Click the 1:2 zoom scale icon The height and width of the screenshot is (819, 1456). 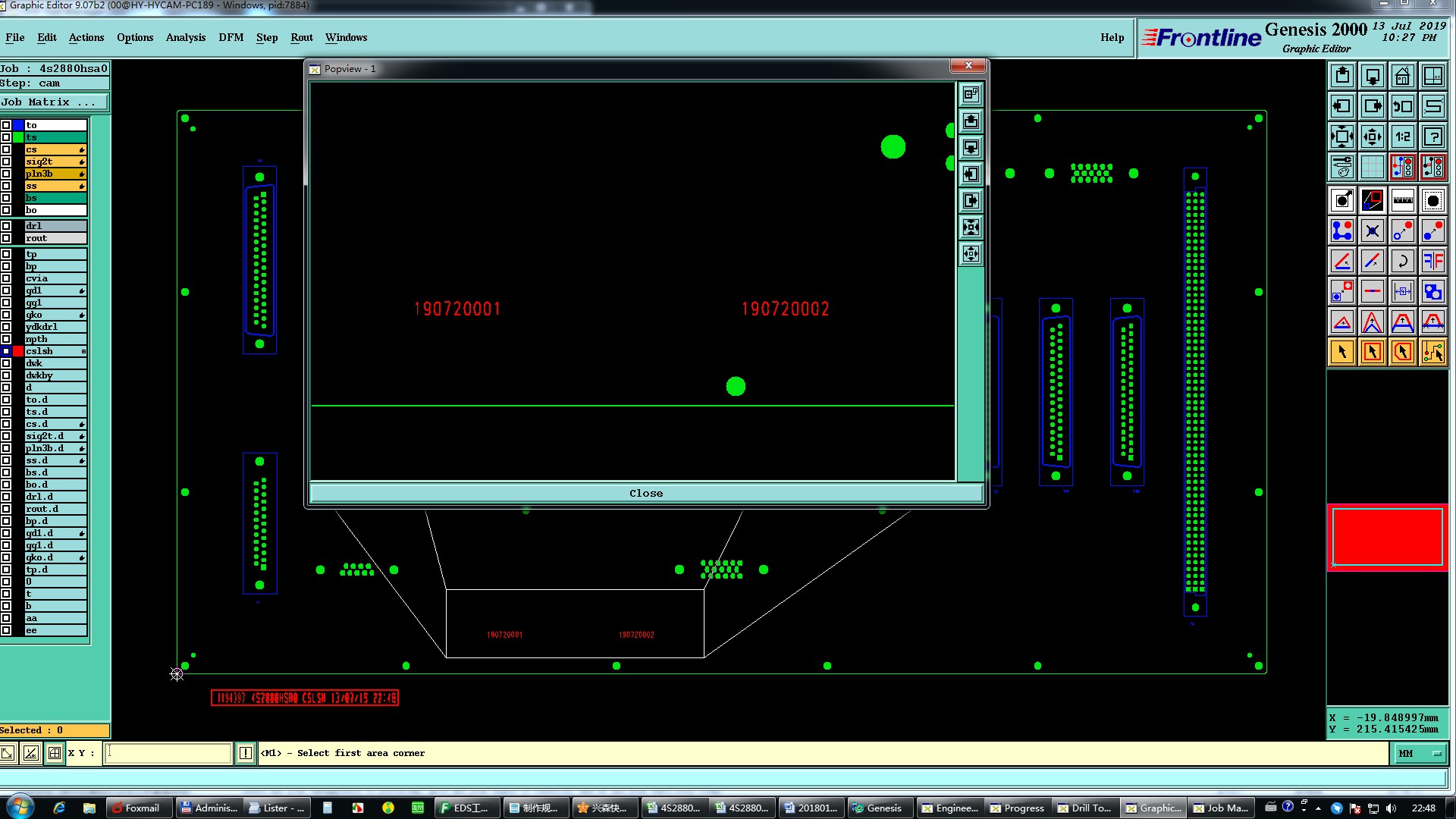coord(1402,137)
